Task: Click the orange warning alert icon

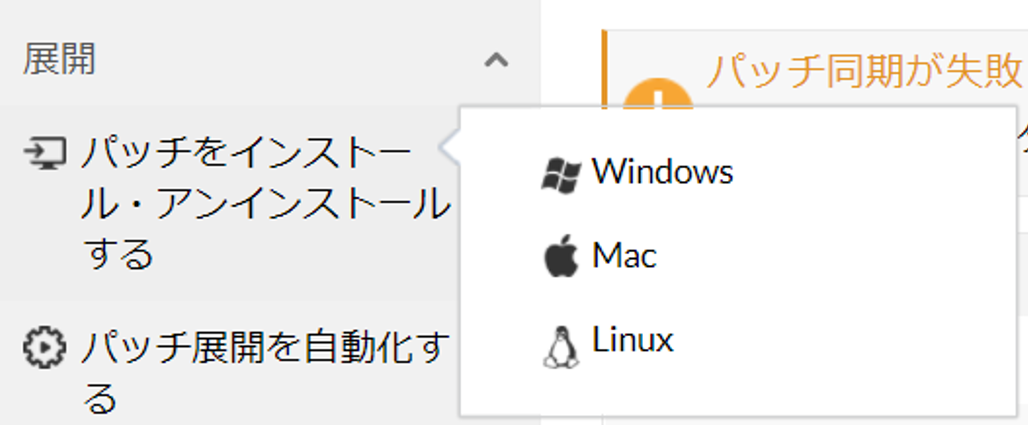Action: coord(657,94)
